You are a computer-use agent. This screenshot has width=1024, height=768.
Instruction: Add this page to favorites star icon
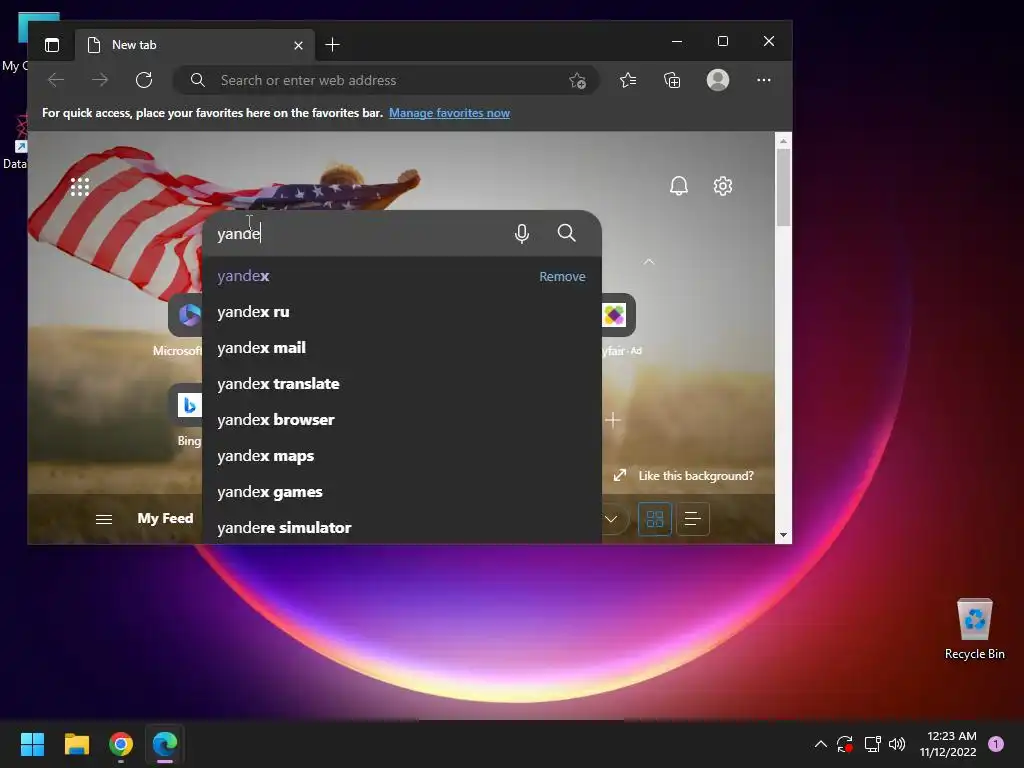577,80
